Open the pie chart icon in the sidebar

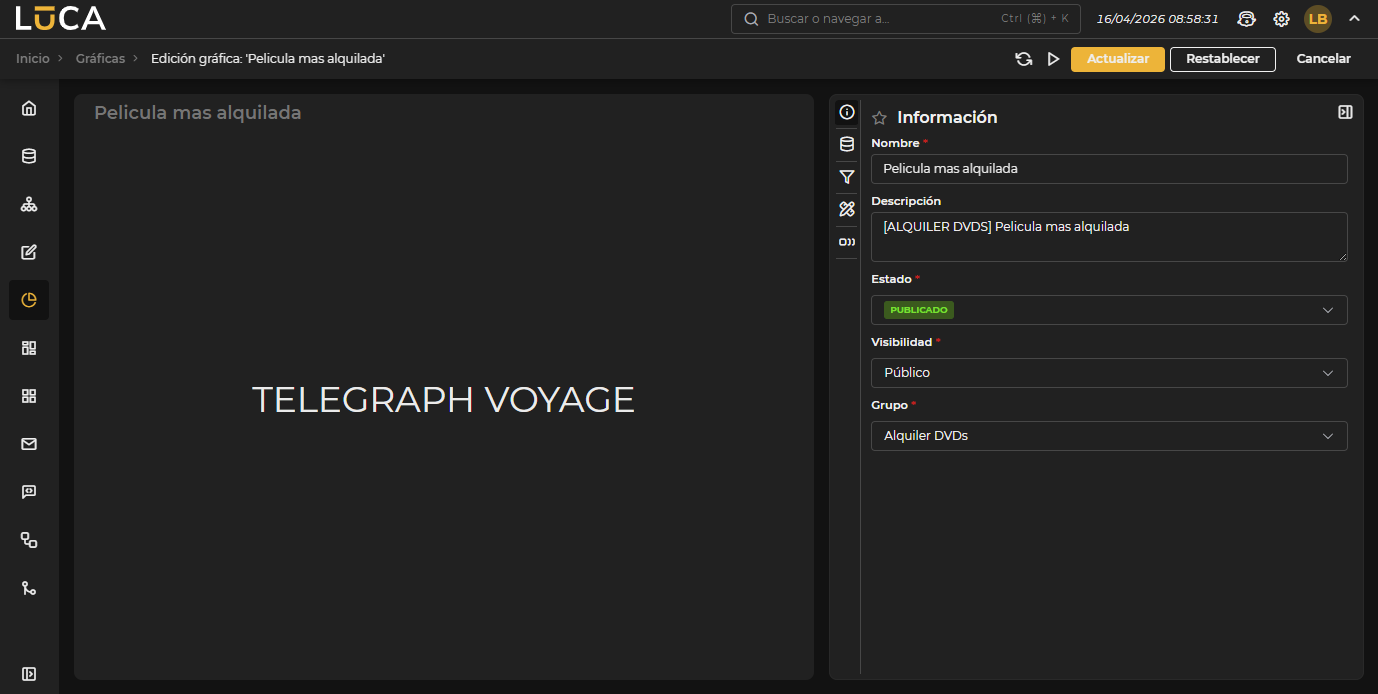[29, 300]
